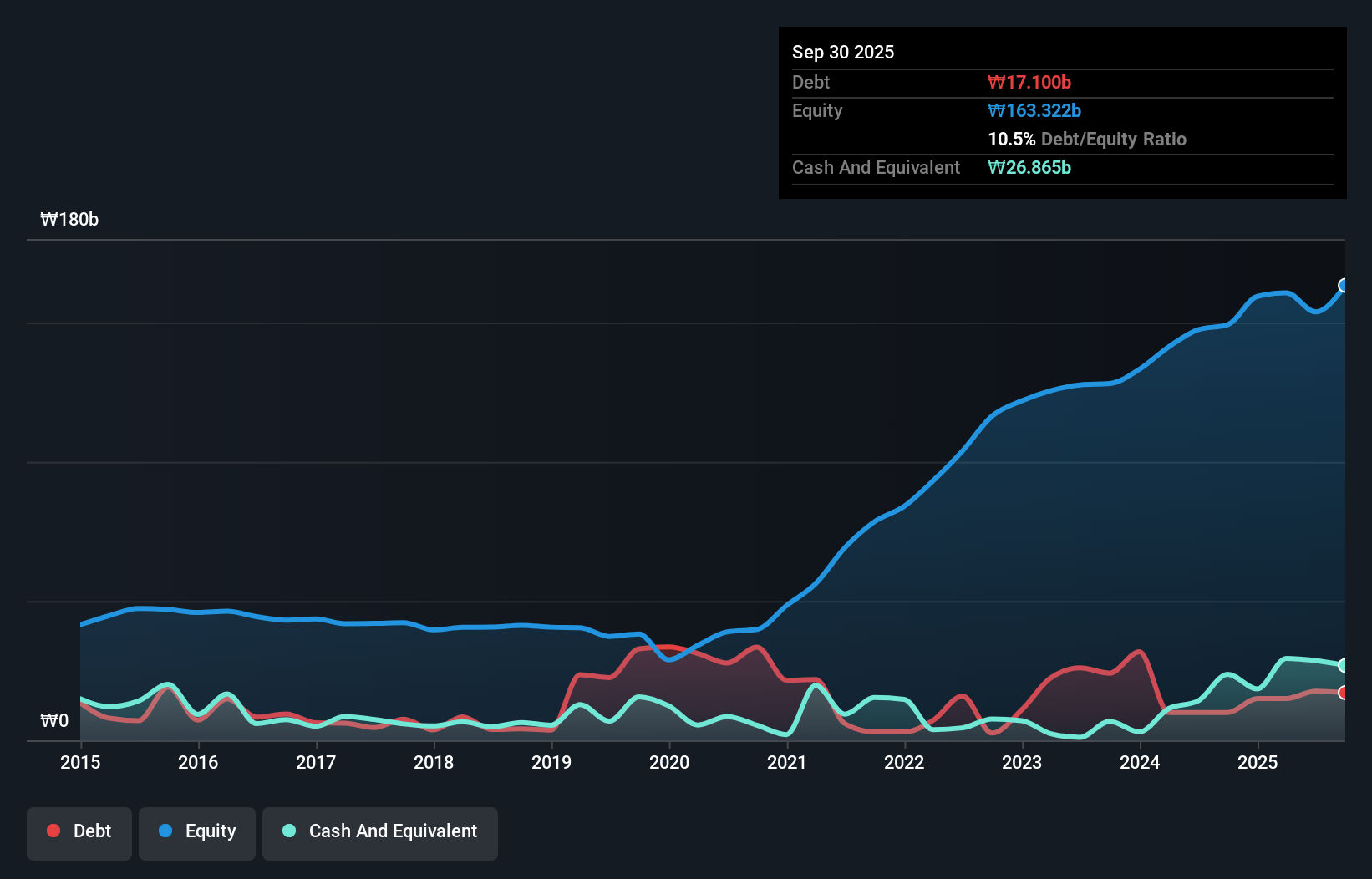Select the Debt endpoint marker on the chart
Viewport: 1372px width, 879px height.
(x=1344, y=693)
